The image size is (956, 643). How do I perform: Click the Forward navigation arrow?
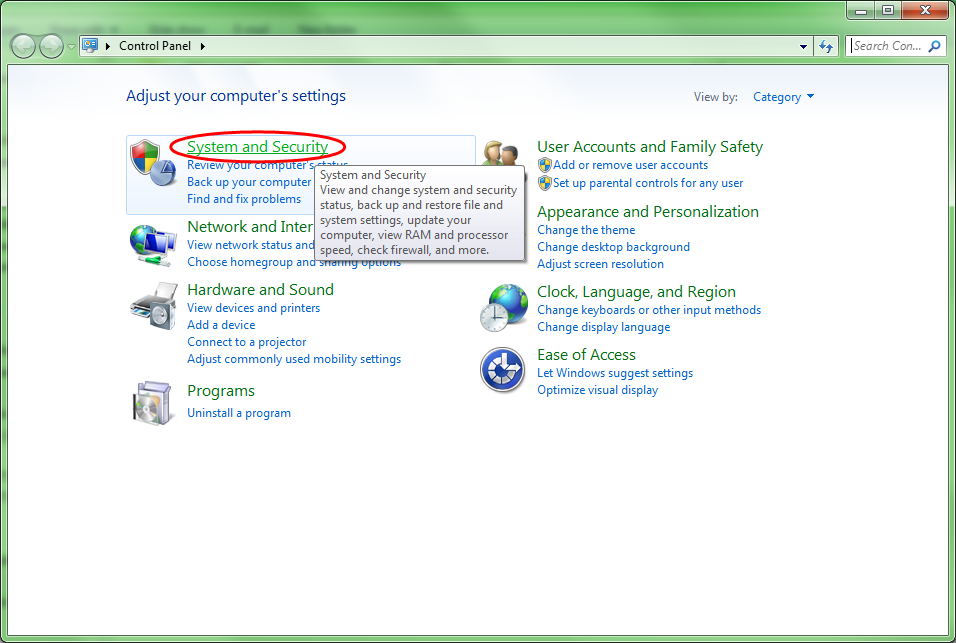click(51, 46)
